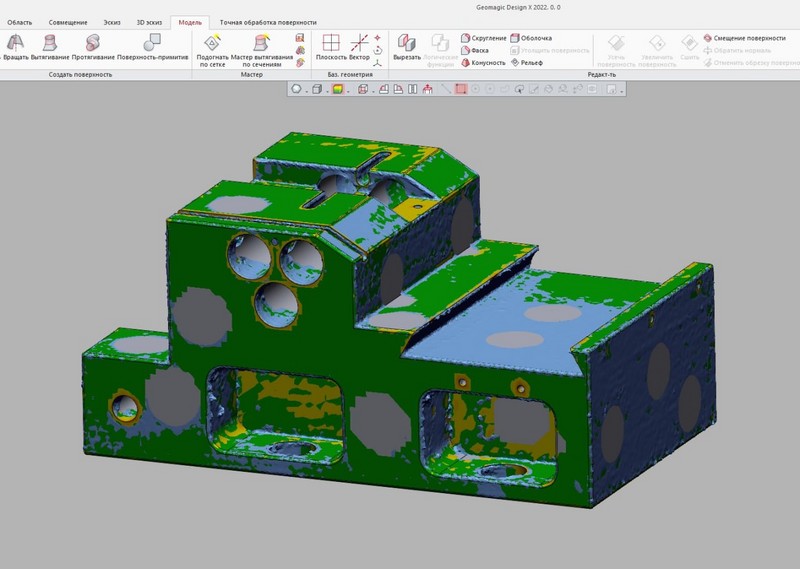Screen dimensions: 800x569
Task: Switch to the Совмещение tab
Action: pyautogui.click(x=68, y=22)
